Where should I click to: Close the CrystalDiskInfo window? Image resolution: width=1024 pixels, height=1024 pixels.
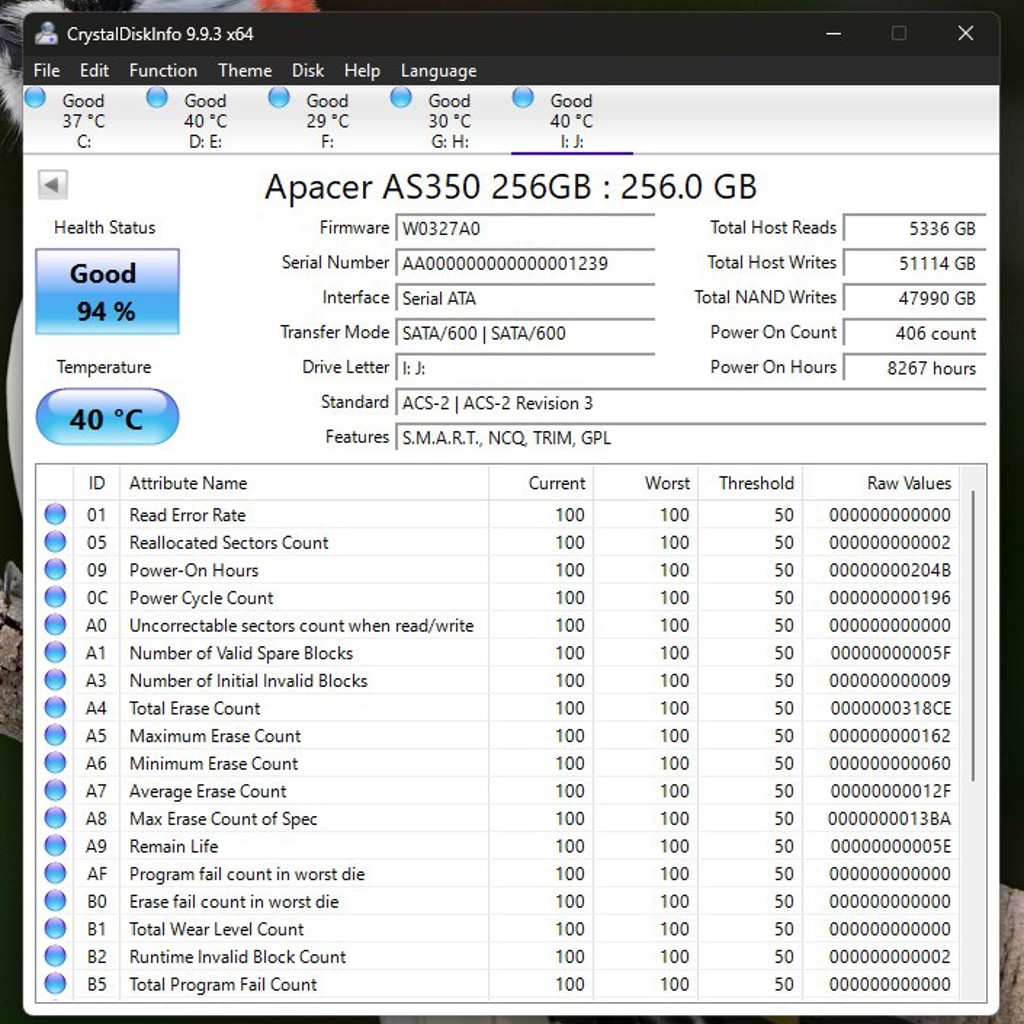(966, 33)
